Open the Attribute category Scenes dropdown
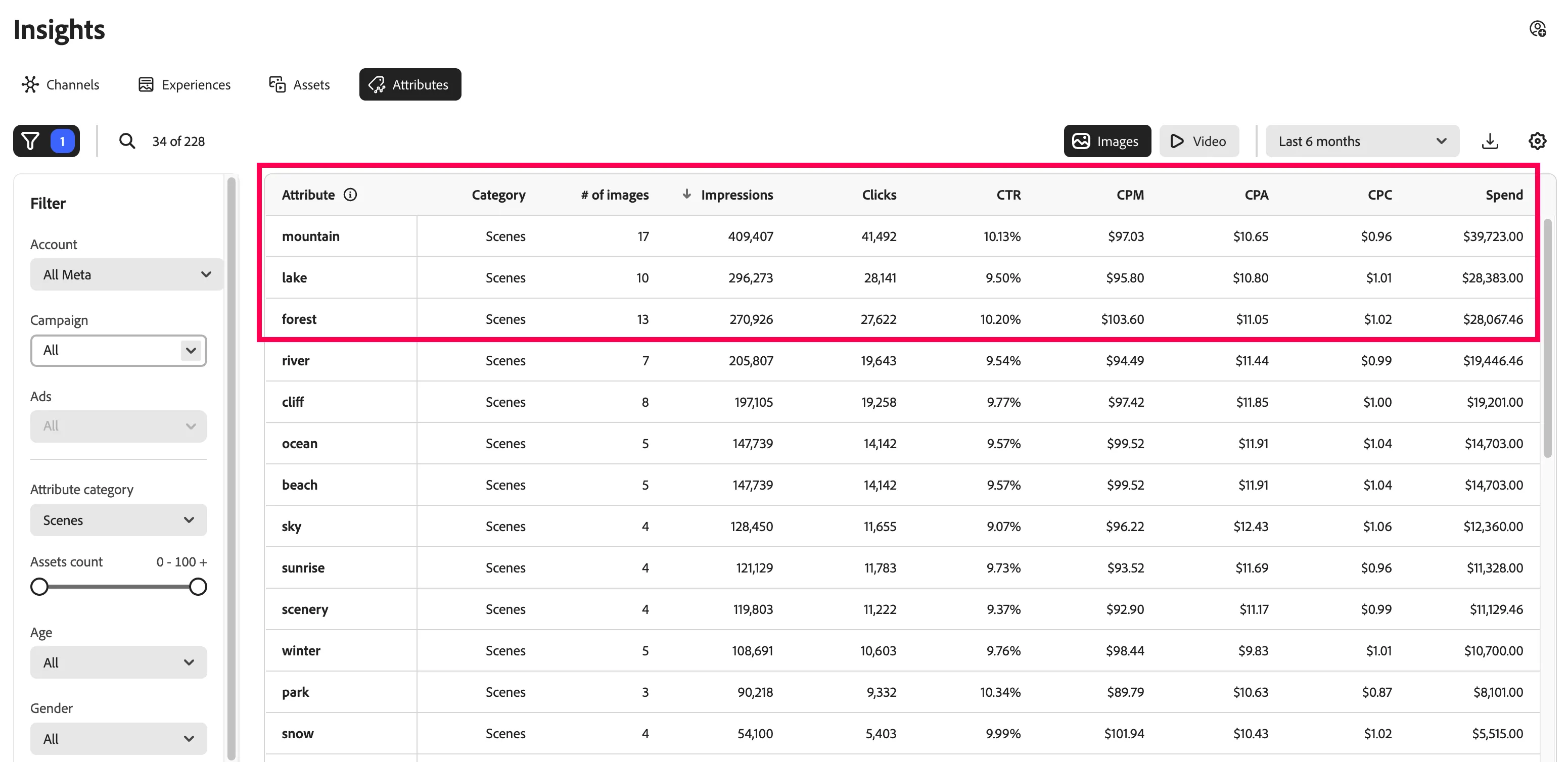Viewport: 1568px width, 762px height. click(119, 520)
